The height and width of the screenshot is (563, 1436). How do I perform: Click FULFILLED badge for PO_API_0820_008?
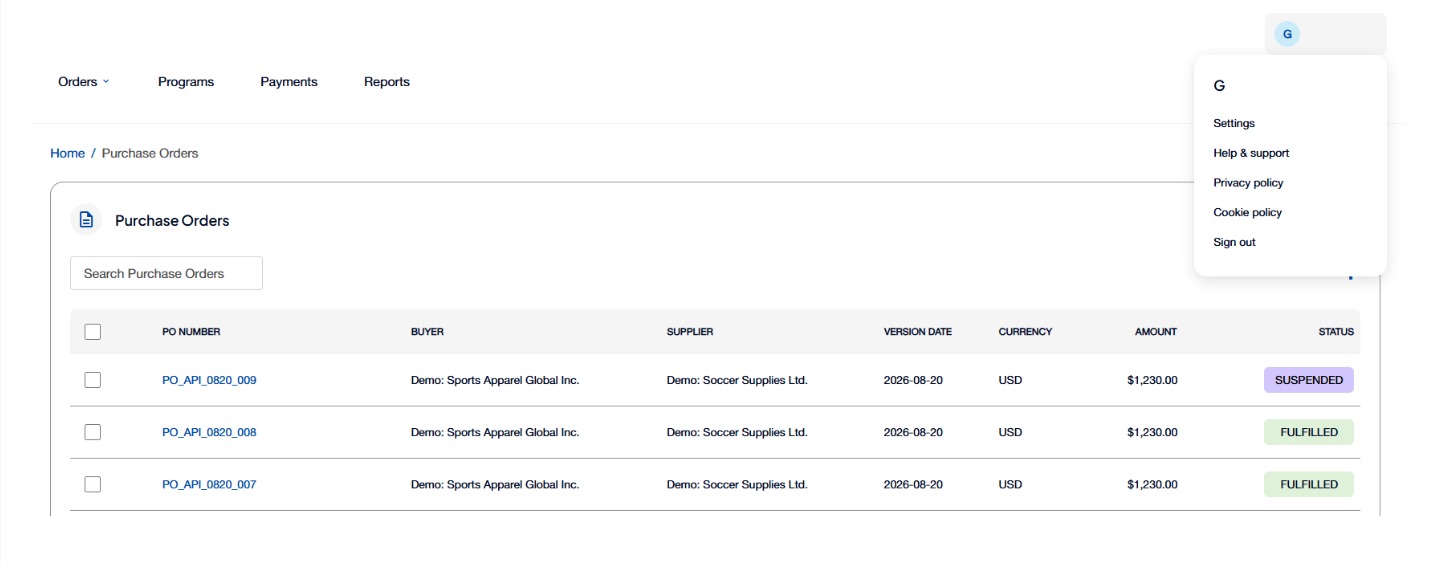pos(1308,432)
